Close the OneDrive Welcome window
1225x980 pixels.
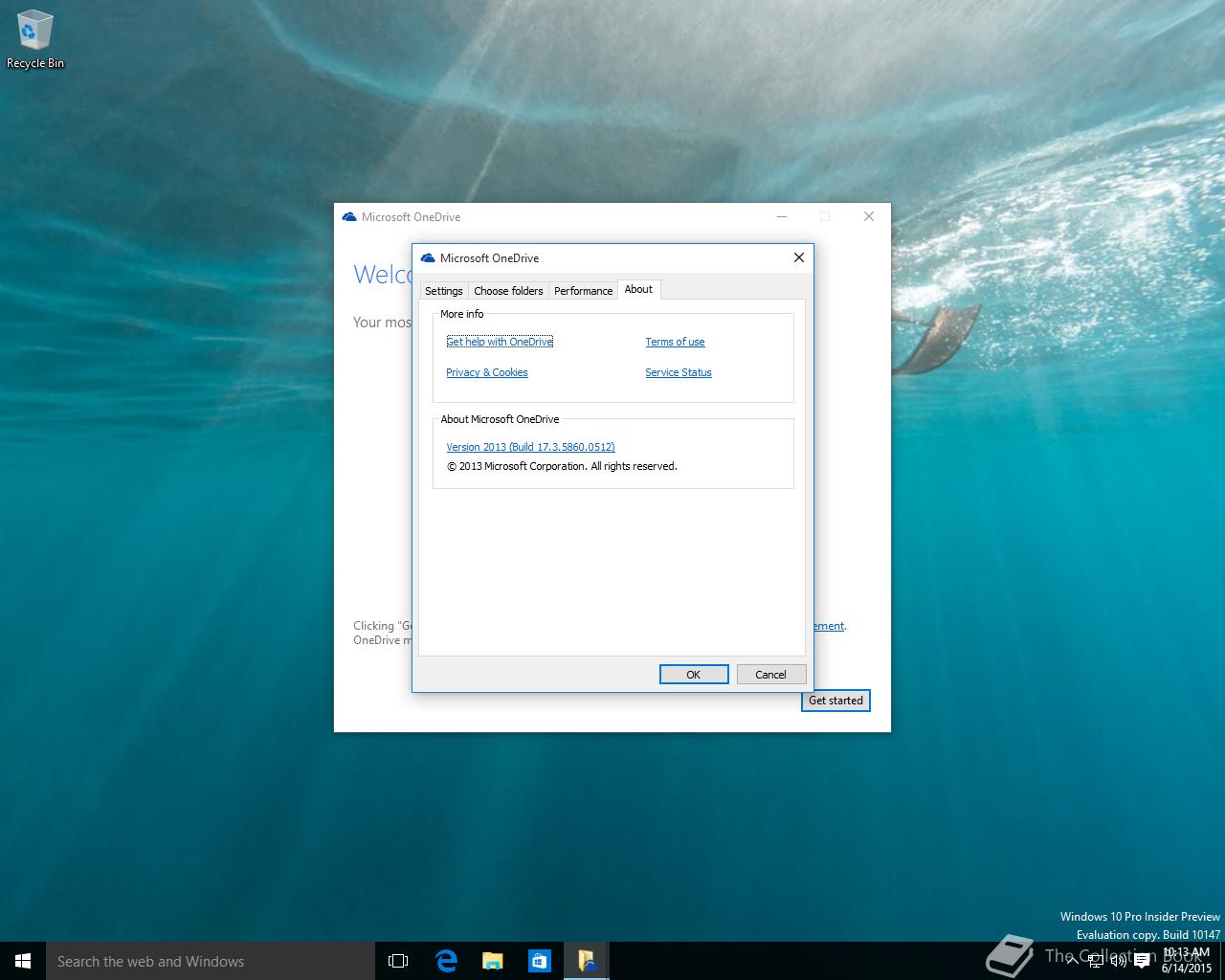pyautogui.click(x=869, y=216)
